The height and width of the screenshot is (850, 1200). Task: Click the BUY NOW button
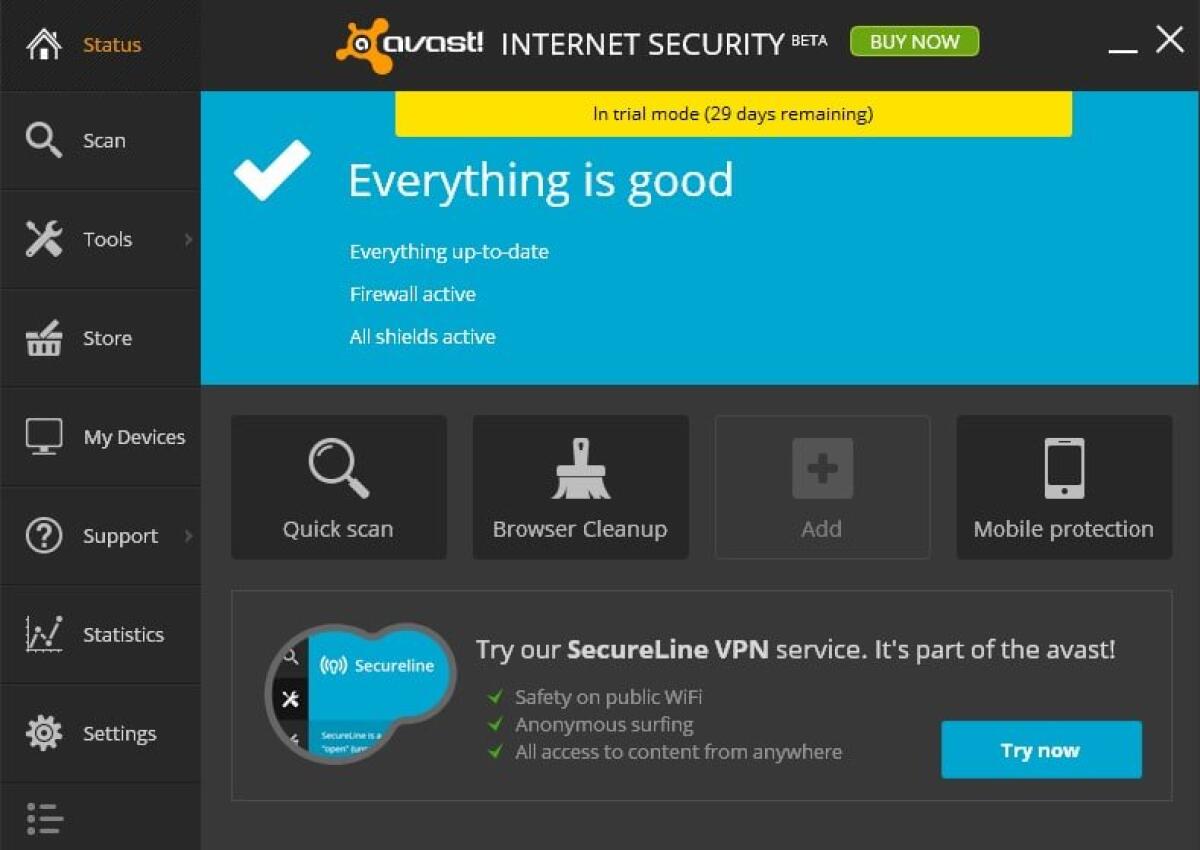[913, 41]
